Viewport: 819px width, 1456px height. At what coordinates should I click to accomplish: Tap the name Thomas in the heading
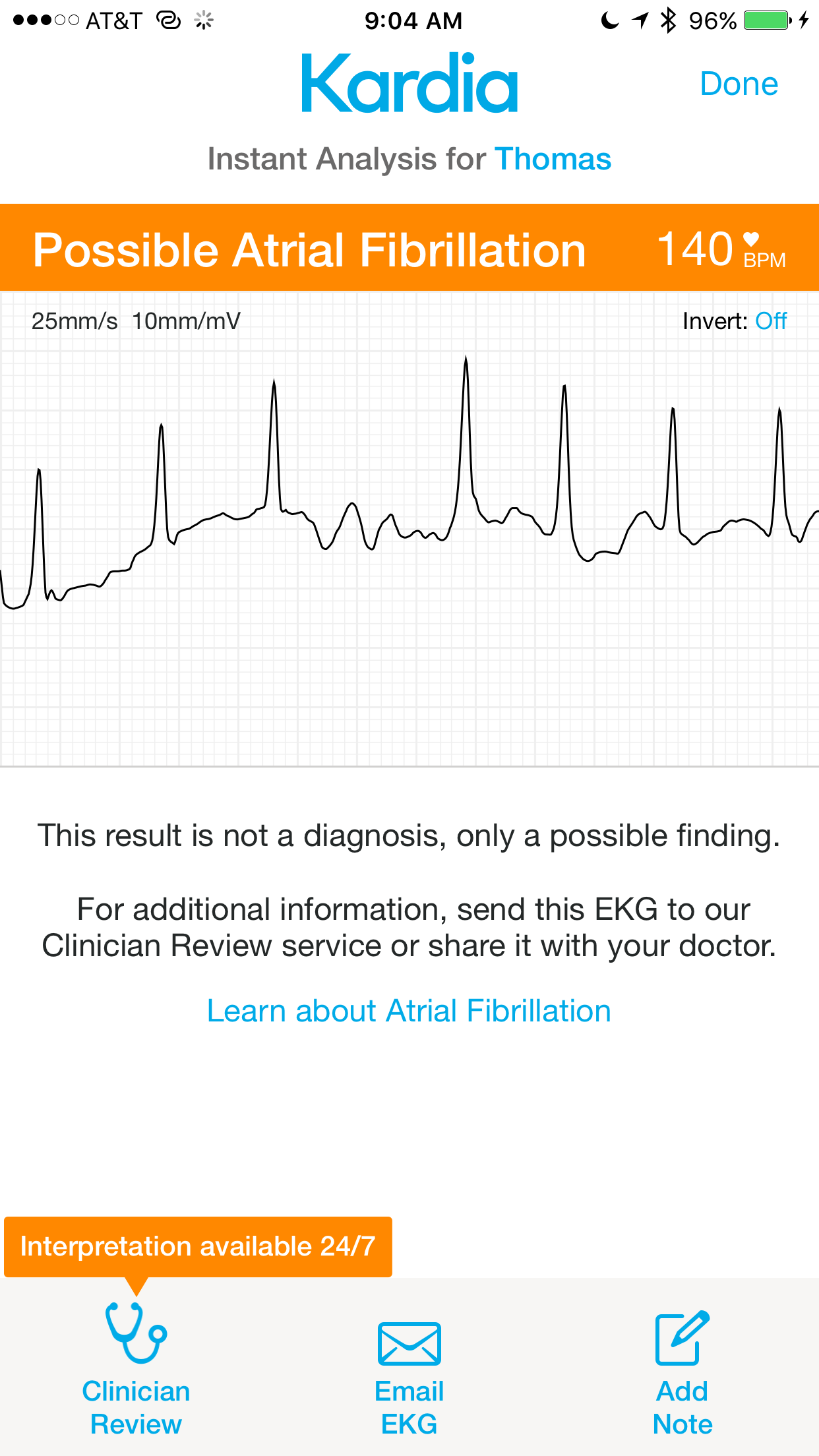coord(553,159)
